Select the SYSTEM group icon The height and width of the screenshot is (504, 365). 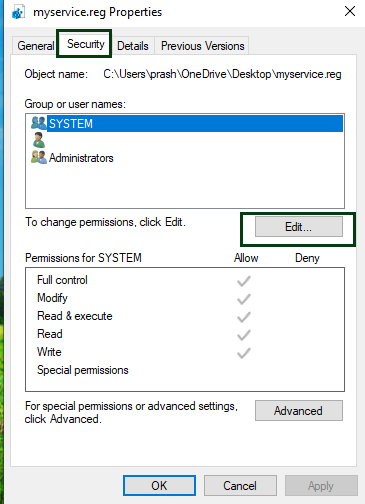[x=39, y=123]
